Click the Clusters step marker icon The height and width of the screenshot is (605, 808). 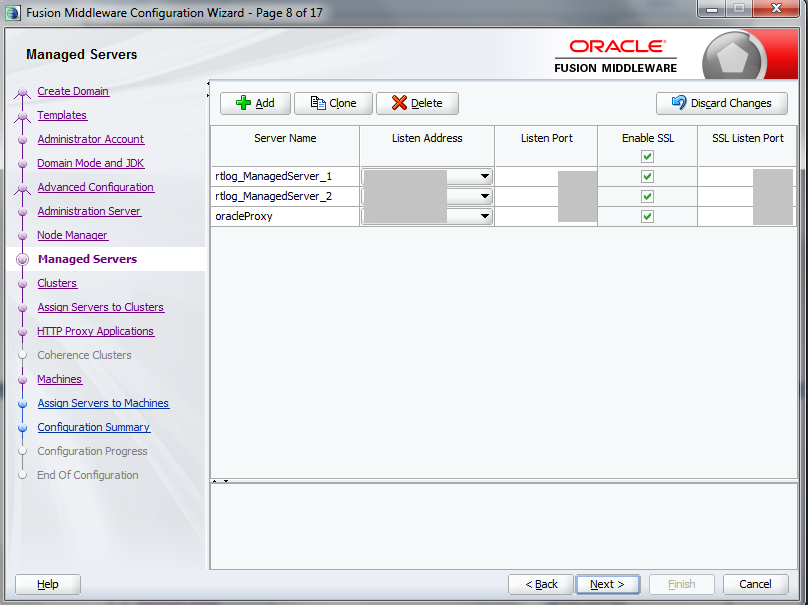click(x=21, y=283)
